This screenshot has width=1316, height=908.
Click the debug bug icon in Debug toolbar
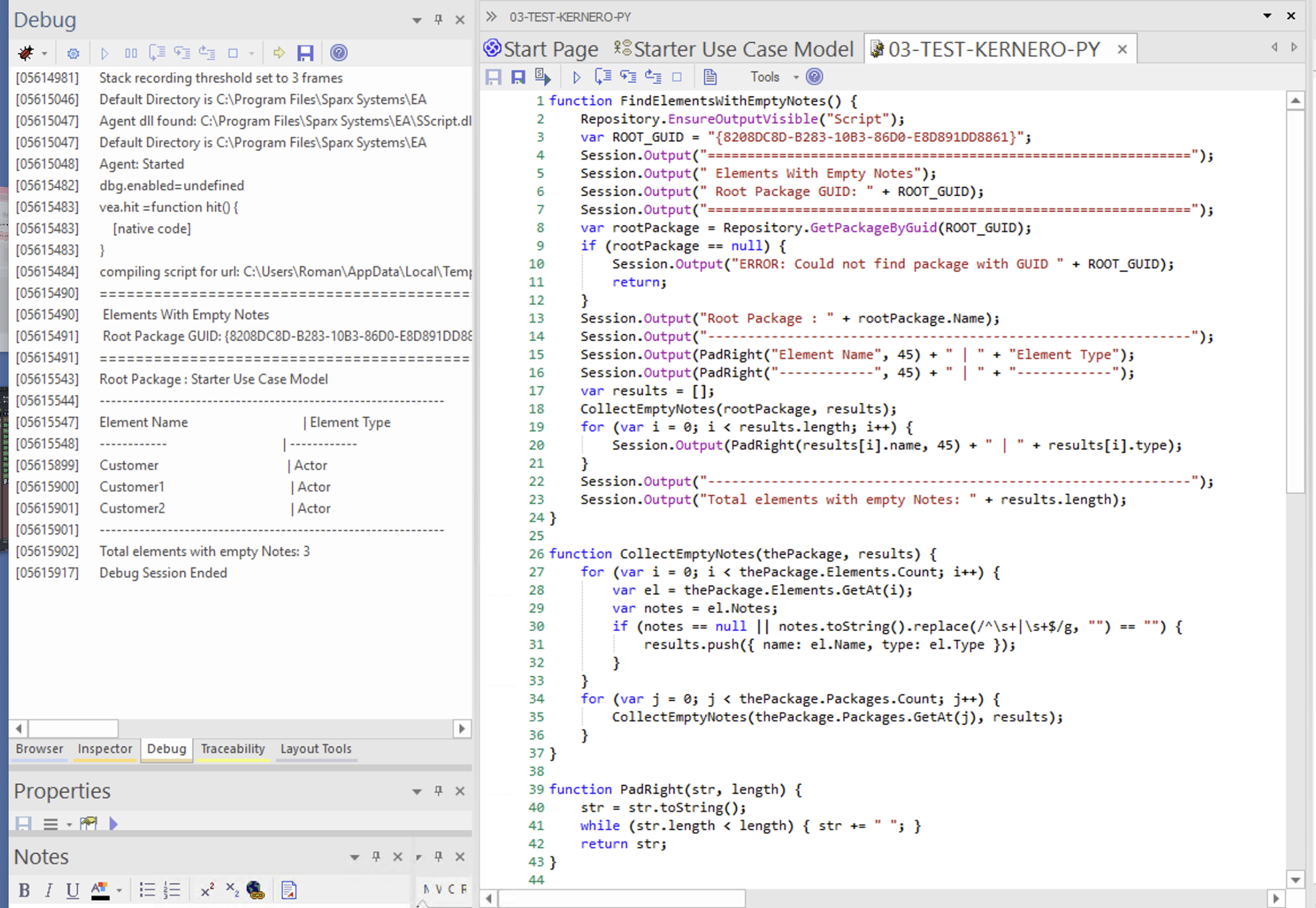click(x=26, y=53)
